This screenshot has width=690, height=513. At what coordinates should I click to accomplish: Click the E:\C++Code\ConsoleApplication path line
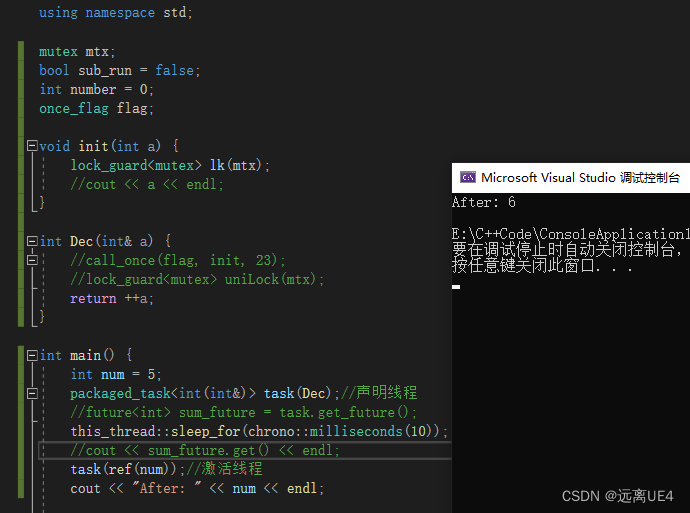pyautogui.click(x=571, y=234)
